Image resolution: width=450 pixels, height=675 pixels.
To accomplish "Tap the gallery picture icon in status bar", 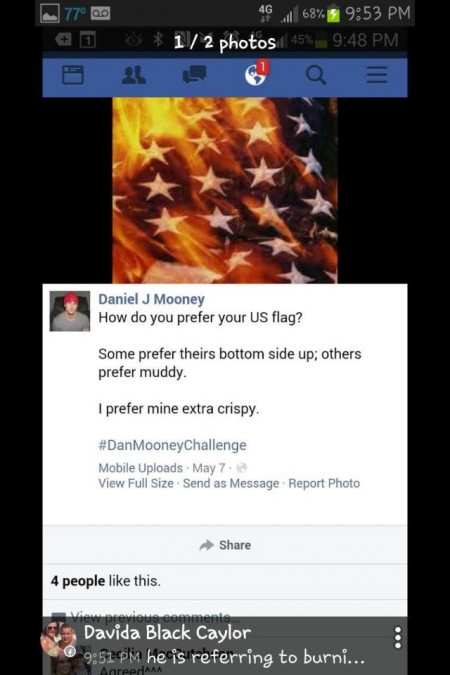I will coord(50,13).
